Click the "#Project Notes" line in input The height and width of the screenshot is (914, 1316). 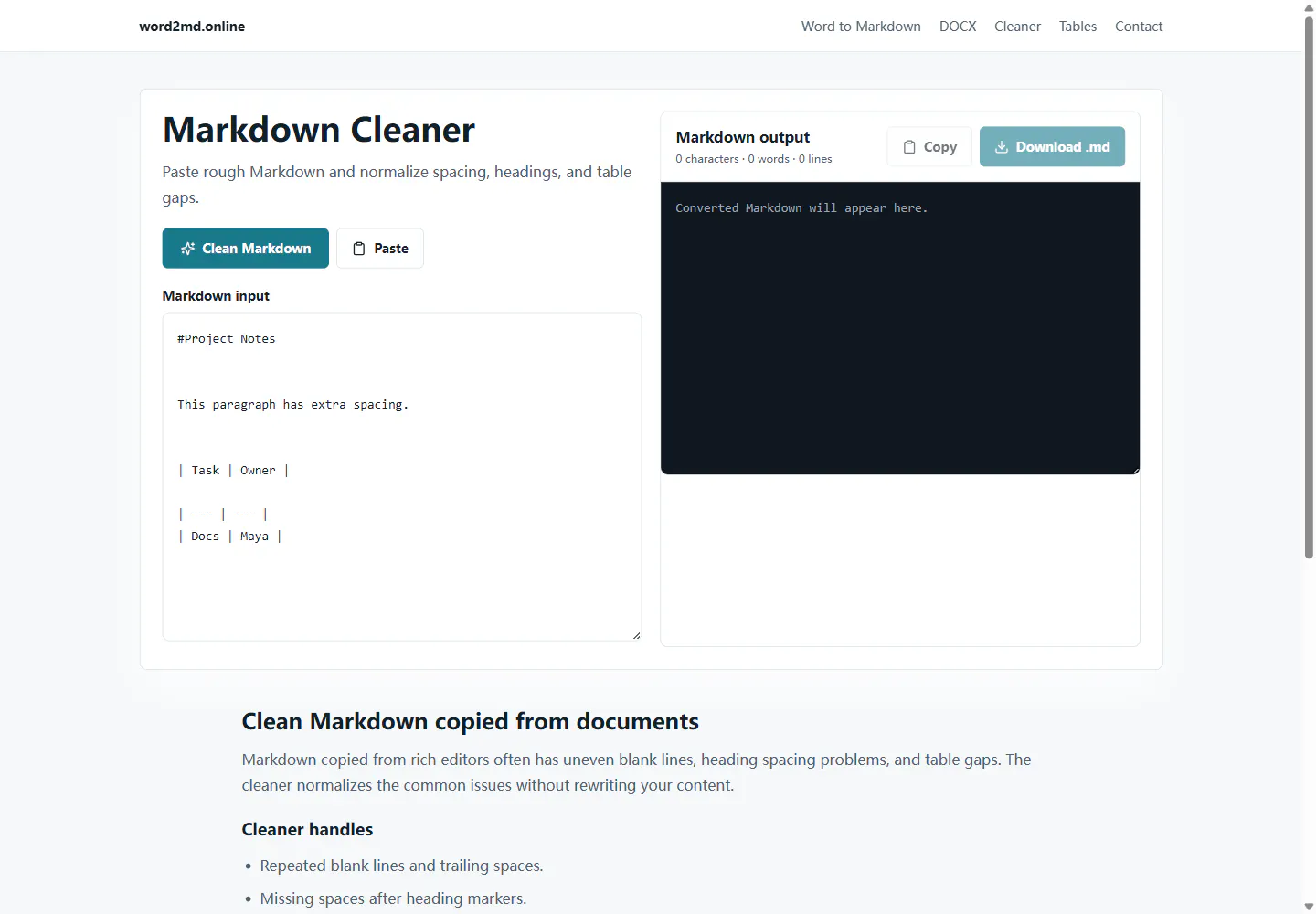tap(227, 339)
